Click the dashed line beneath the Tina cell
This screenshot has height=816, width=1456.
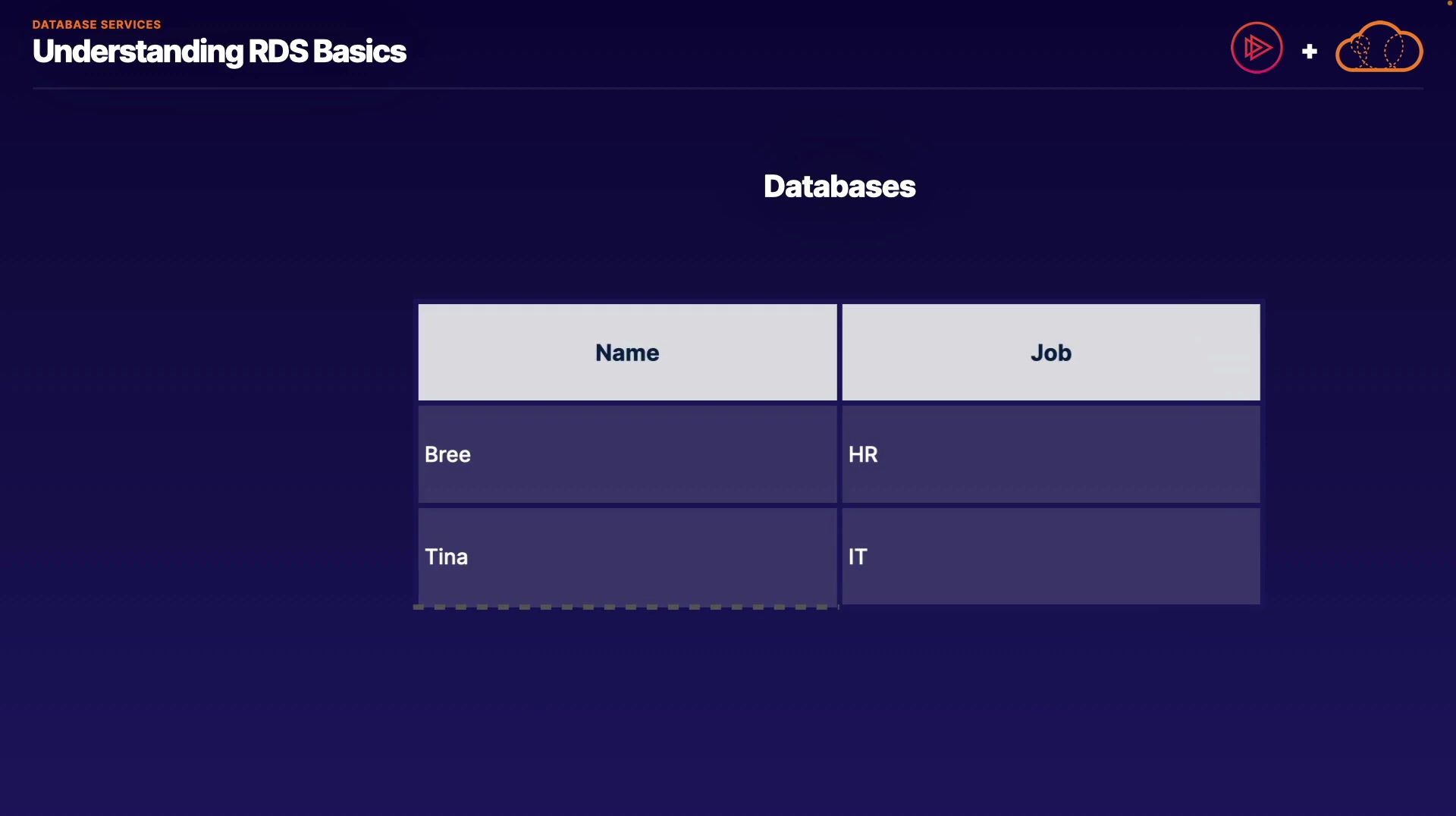click(626, 607)
